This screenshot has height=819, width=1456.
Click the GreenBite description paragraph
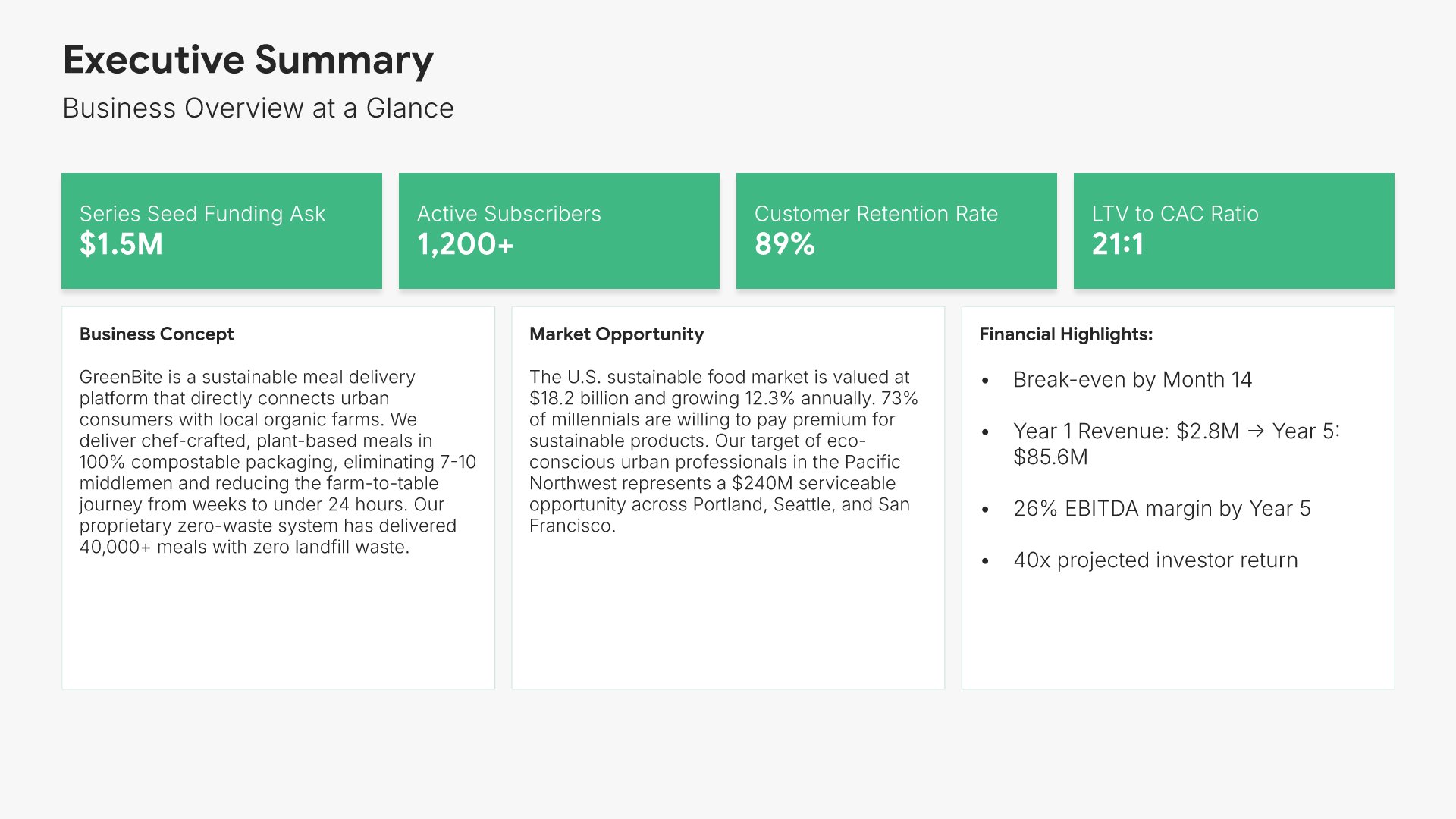click(x=278, y=462)
